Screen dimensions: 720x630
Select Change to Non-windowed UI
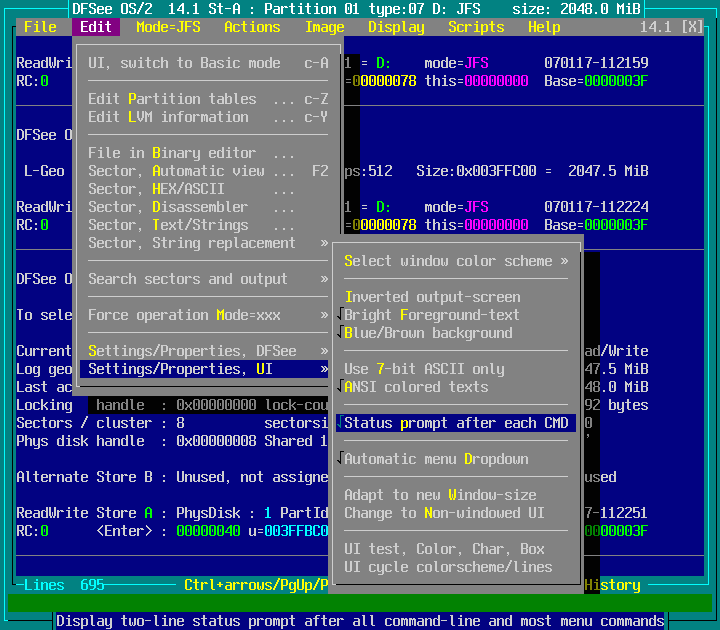456,513
